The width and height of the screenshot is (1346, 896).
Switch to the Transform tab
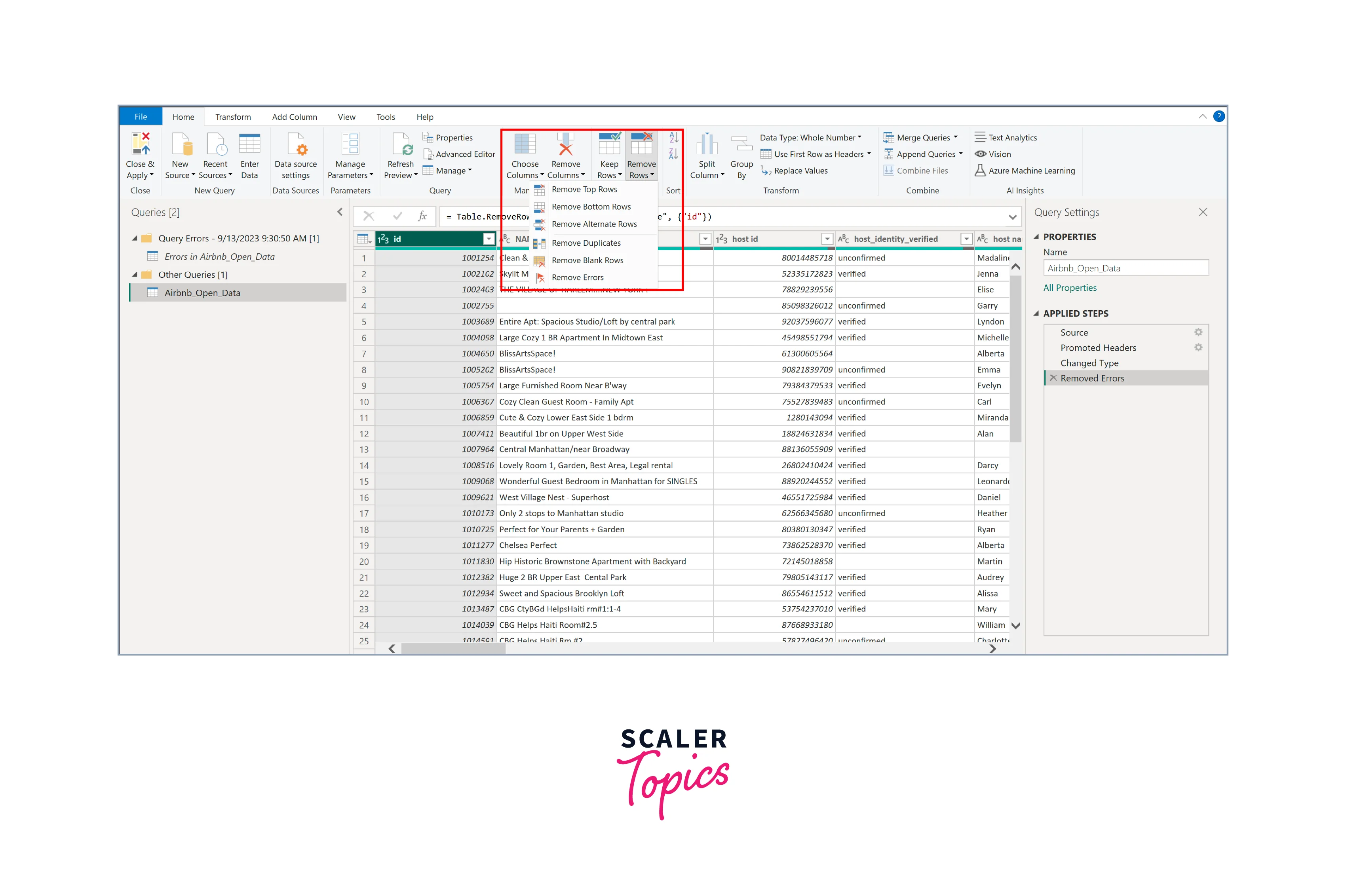pos(233,117)
